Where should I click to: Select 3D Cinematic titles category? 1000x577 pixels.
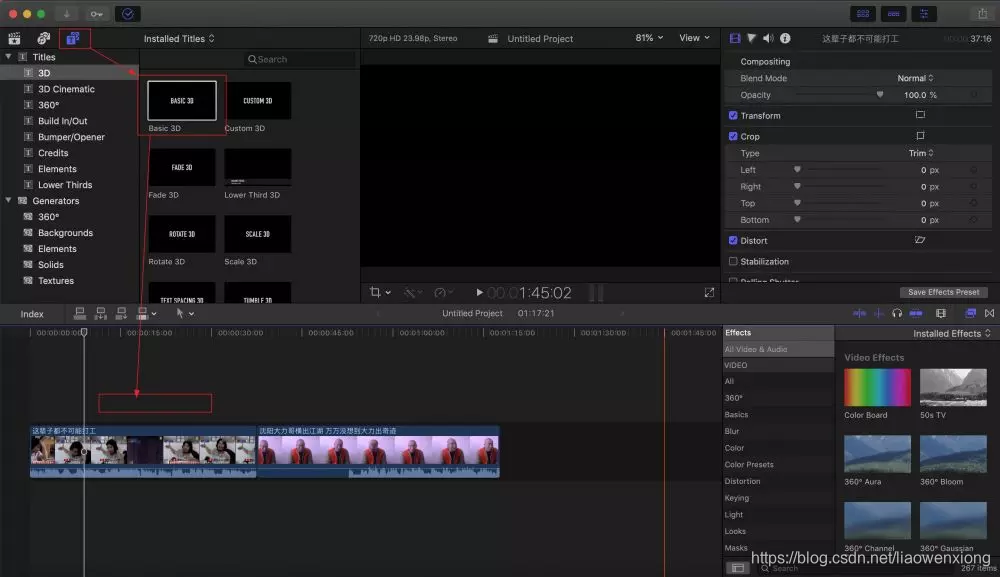pyautogui.click(x=66, y=89)
